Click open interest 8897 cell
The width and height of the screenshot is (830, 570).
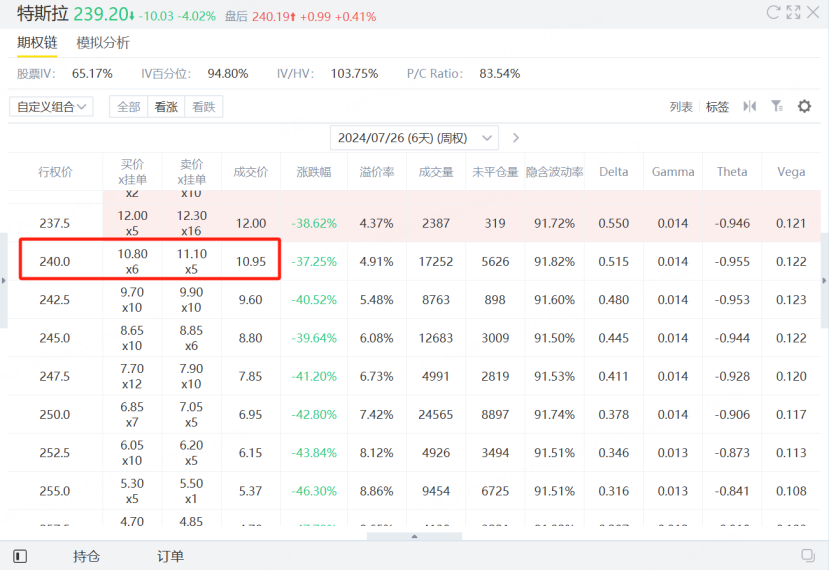pyautogui.click(x=495, y=414)
